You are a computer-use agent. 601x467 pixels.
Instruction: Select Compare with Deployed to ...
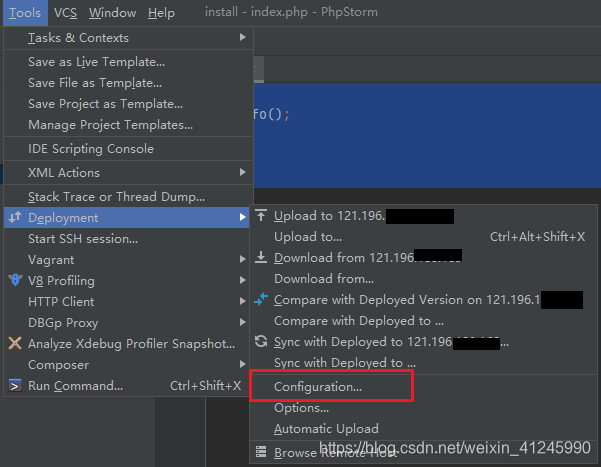[x=423, y=321]
